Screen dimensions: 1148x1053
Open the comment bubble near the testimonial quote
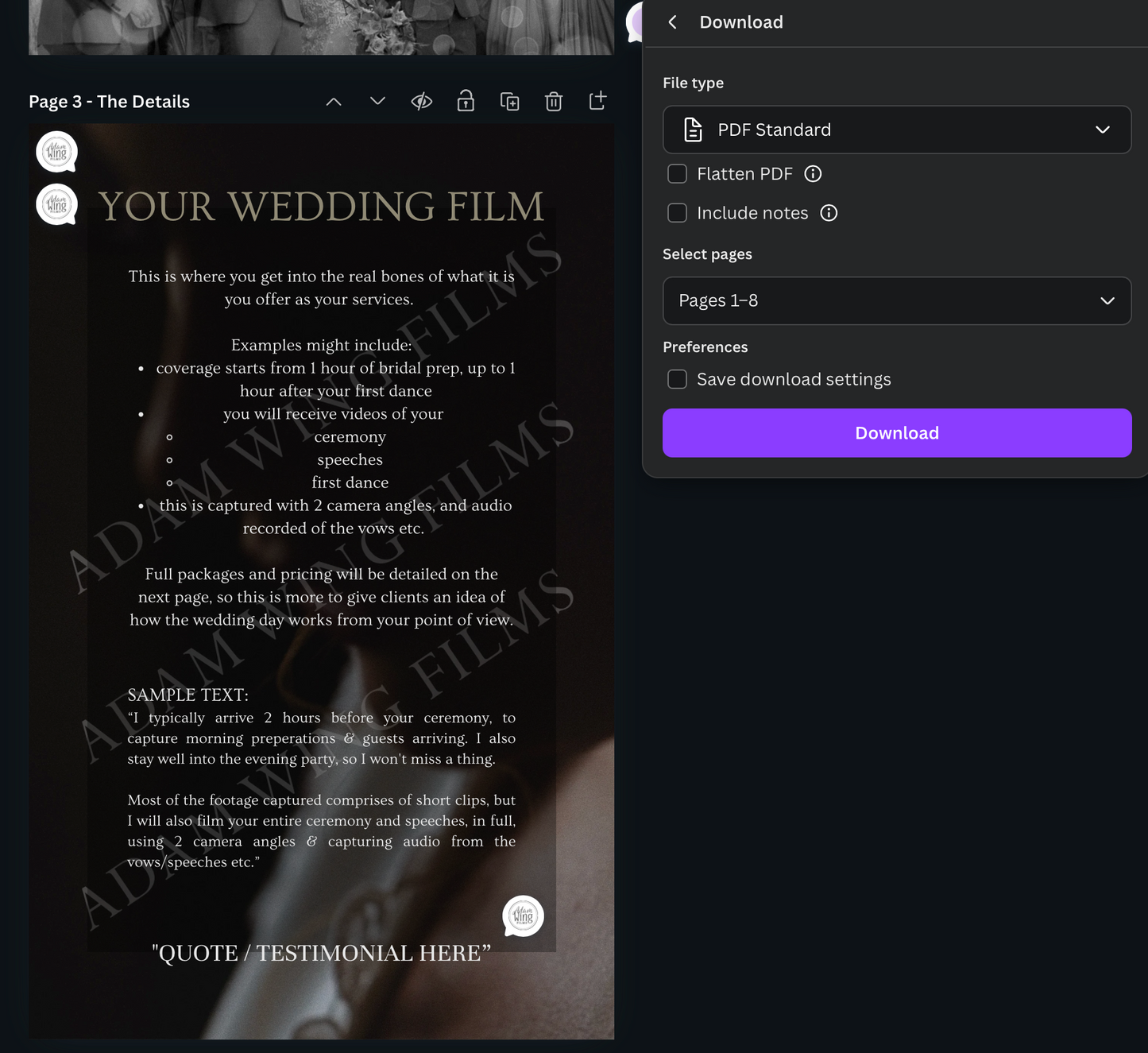523,916
